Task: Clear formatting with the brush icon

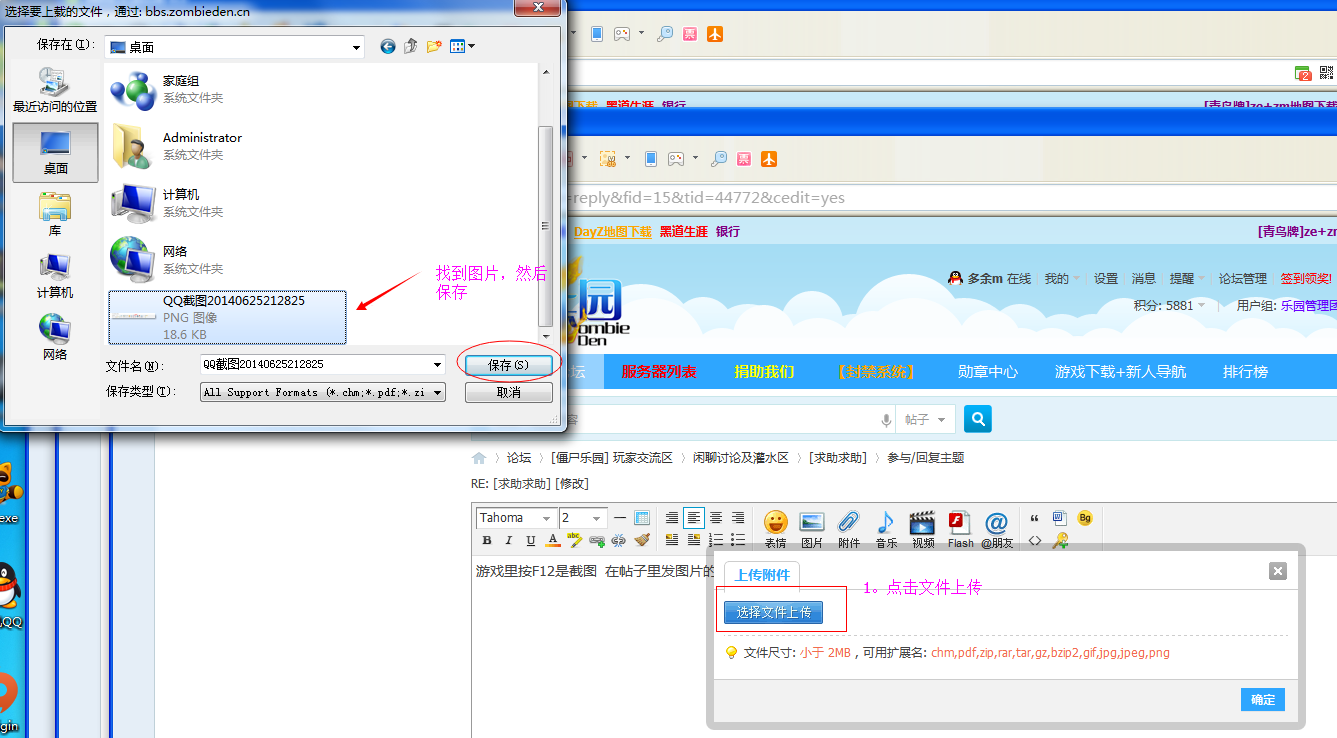Action: (641, 540)
